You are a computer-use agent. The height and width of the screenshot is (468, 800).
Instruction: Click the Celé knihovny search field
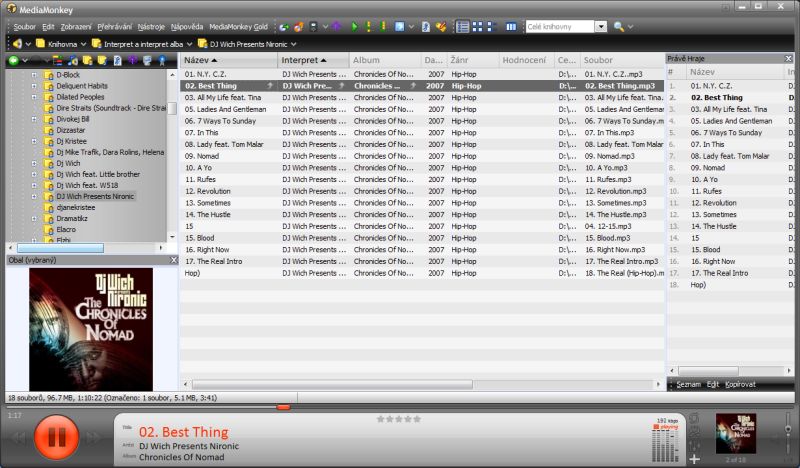tap(560, 27)
